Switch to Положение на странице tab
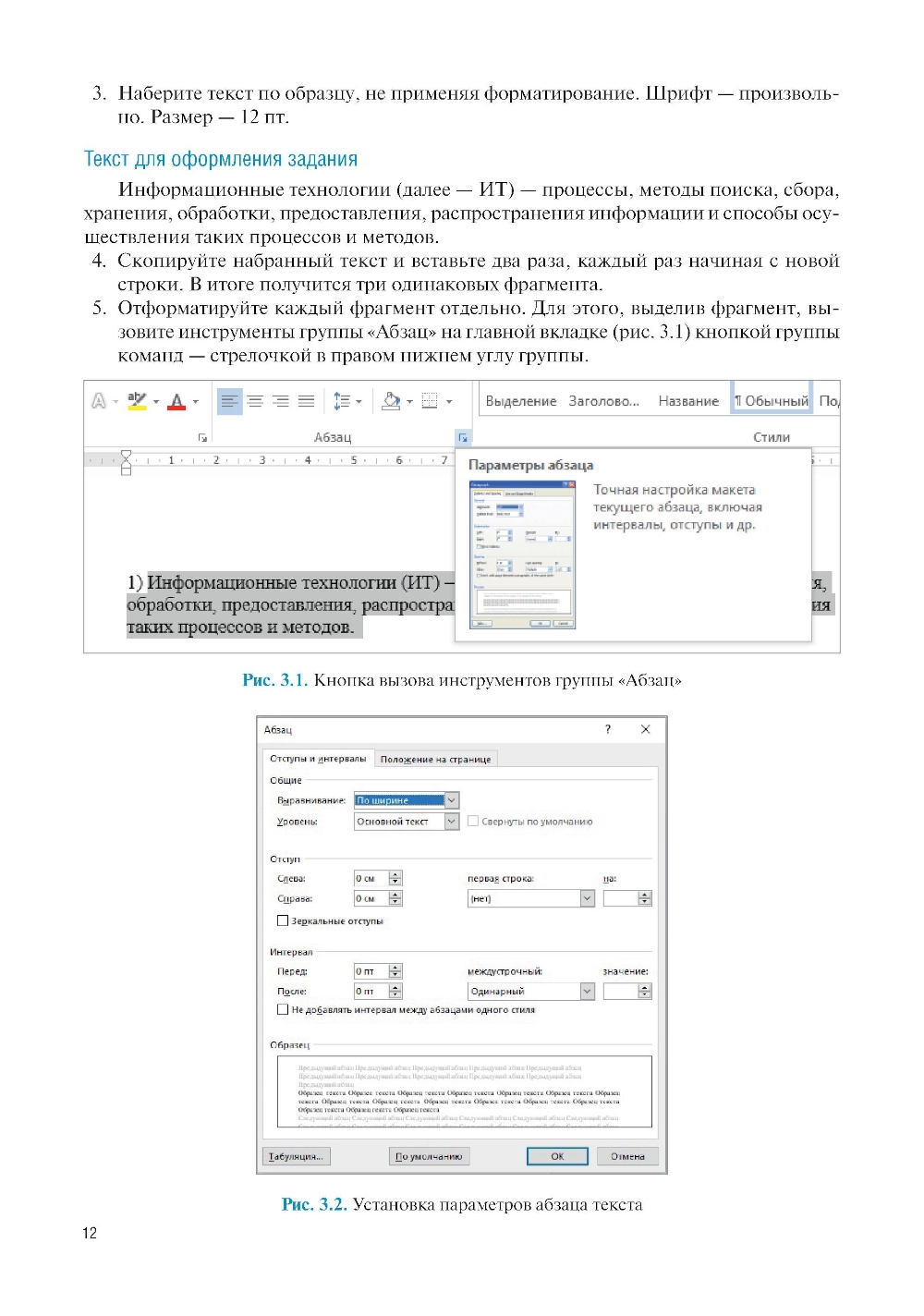Viewport: 924px width, 1316px height. [x=435, y=759]
